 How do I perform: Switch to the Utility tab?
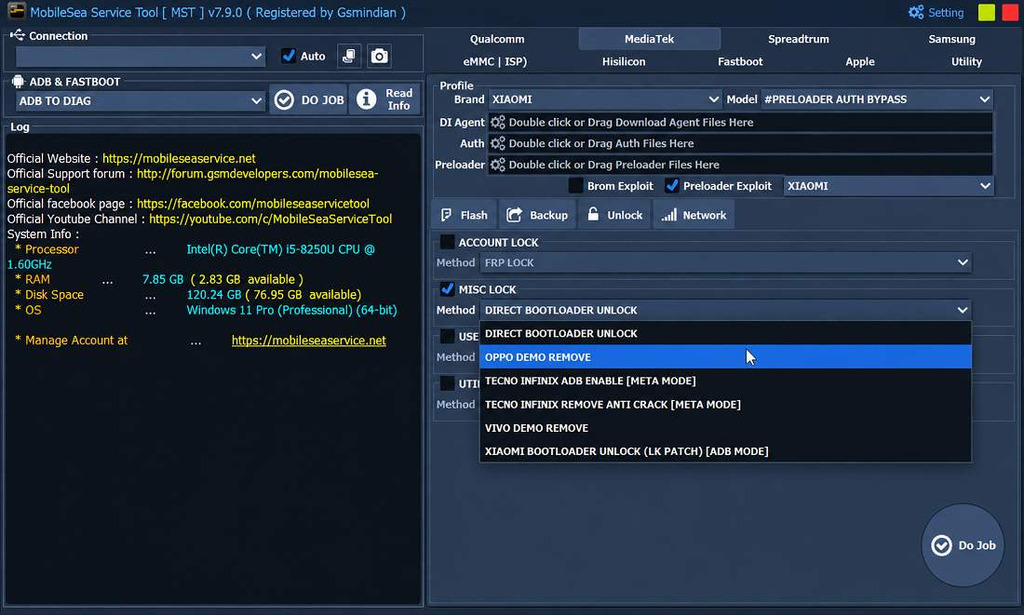coord(966,62)
